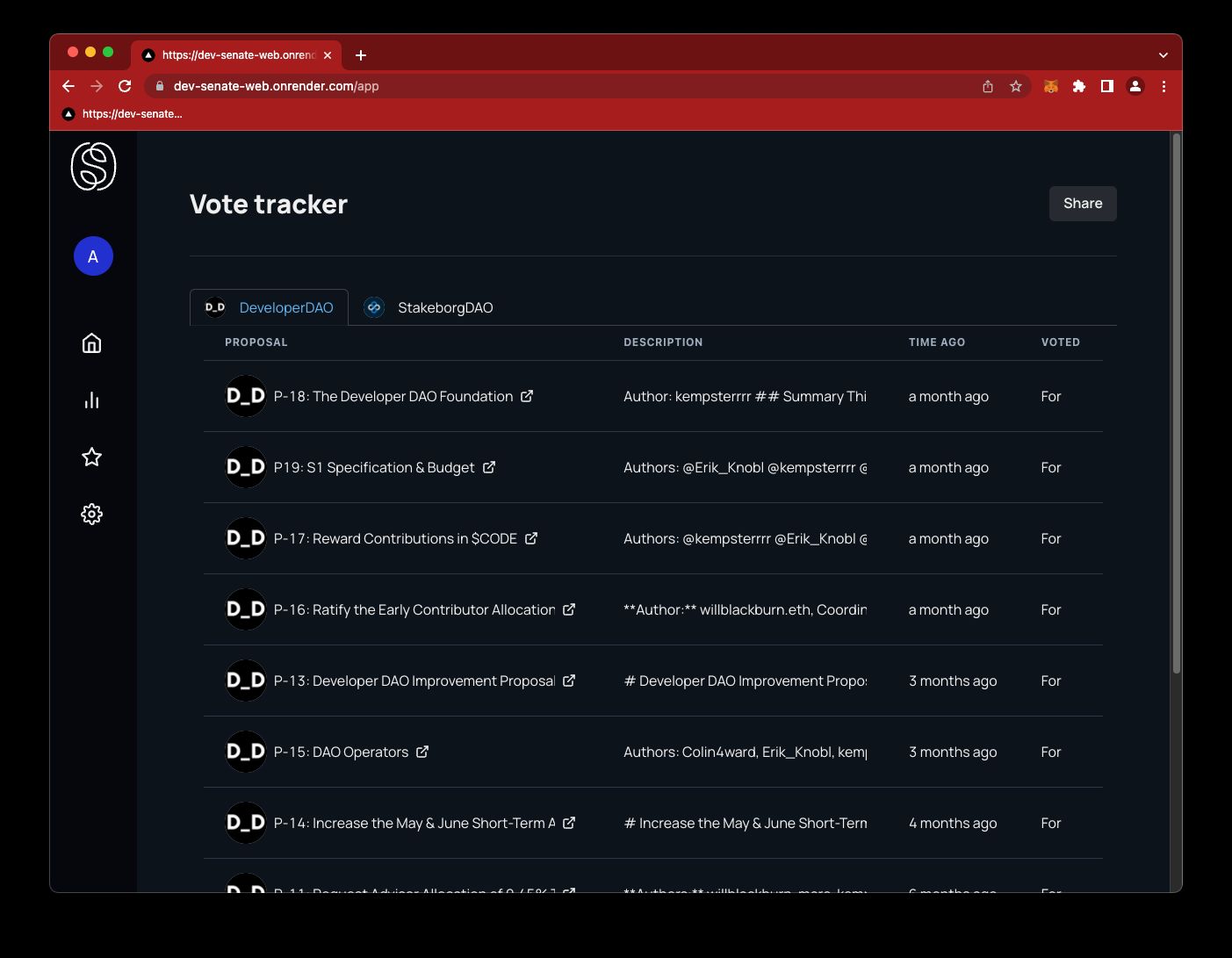Open the https://dev-senate bookmark

click(x=123, y=114)
